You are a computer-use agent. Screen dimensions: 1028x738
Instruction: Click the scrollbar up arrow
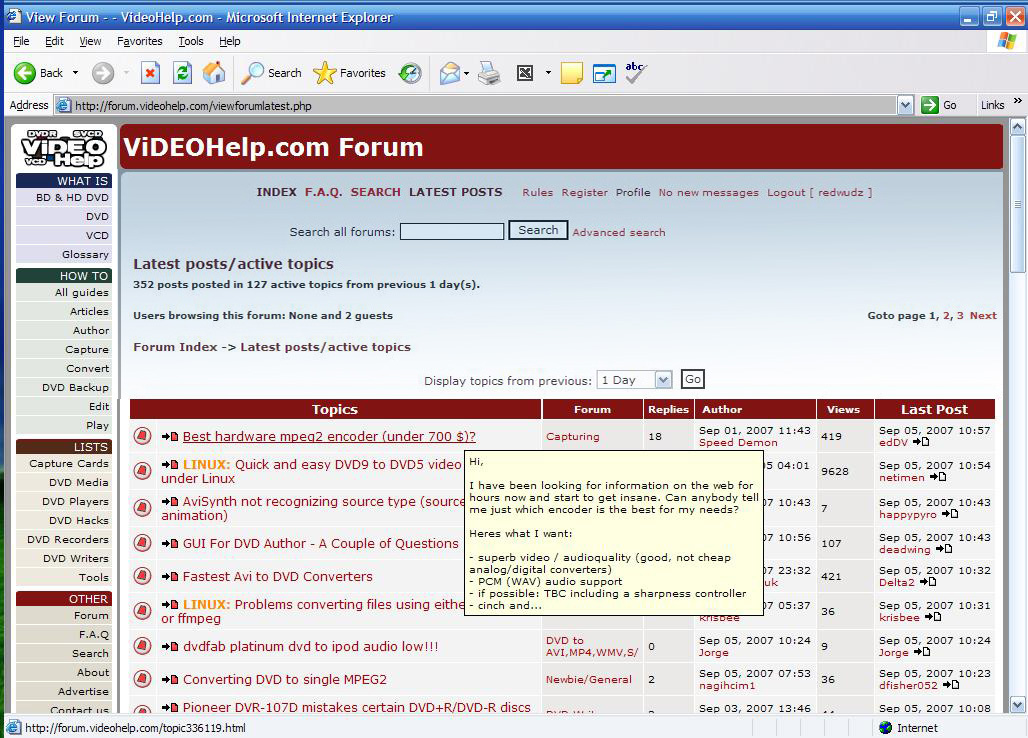pyautogui.click(x=1018, y=126)
